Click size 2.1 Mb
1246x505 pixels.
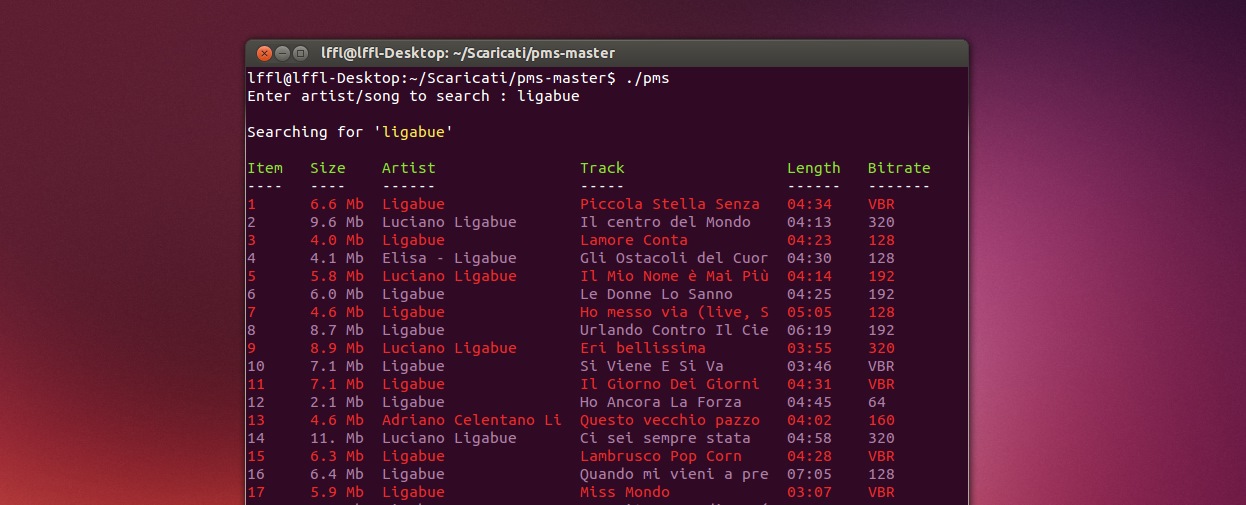pos(337,402)
